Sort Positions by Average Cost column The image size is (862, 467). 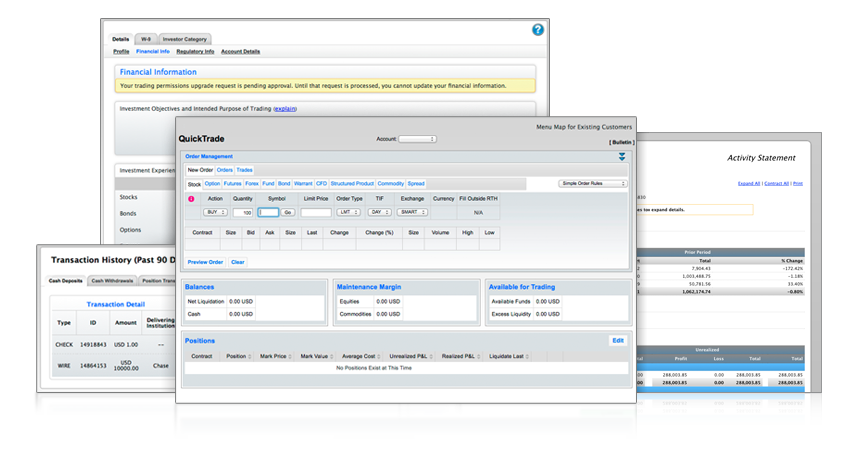click(379, 356)
